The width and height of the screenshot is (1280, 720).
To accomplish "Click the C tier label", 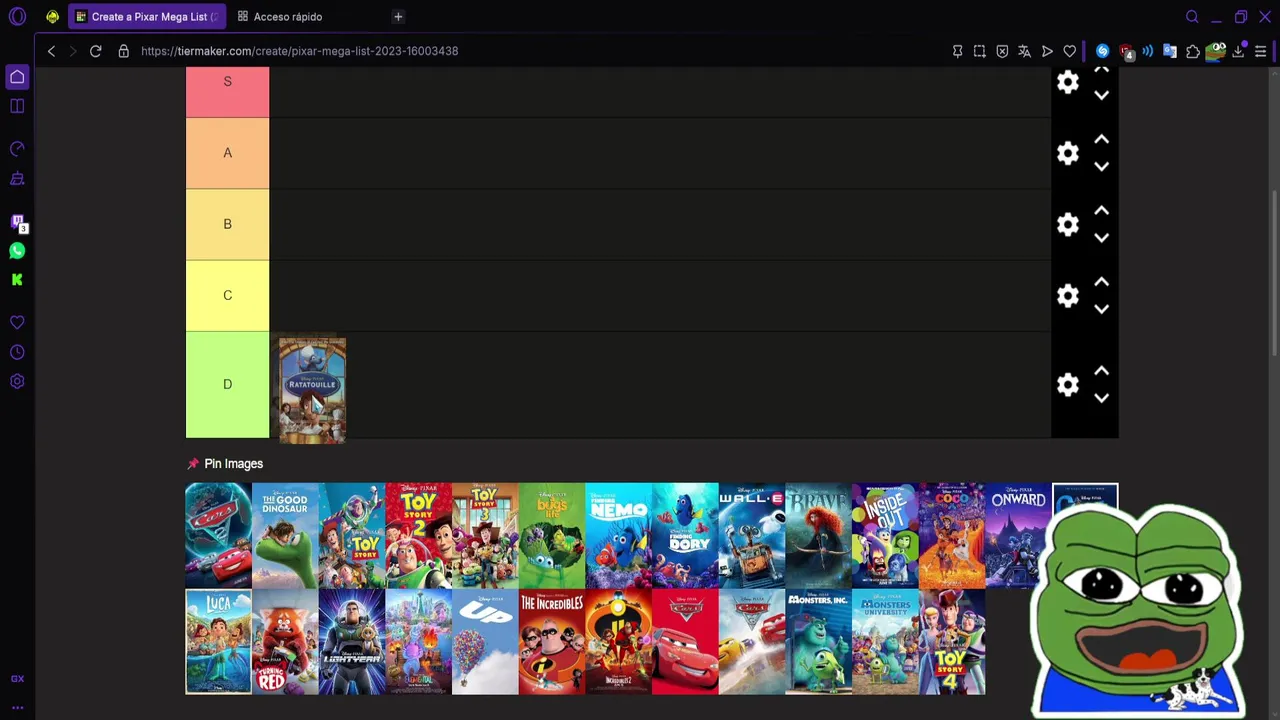I will tap(227, 295).
